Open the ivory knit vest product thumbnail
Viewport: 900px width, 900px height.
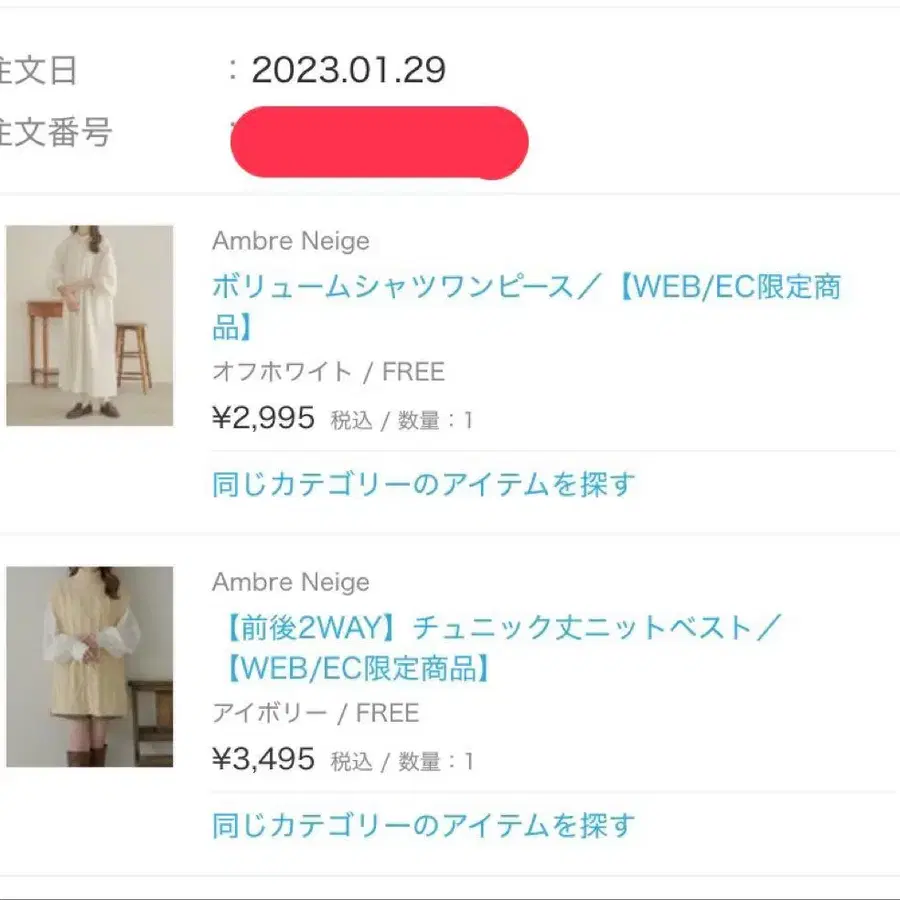(89, 667)
